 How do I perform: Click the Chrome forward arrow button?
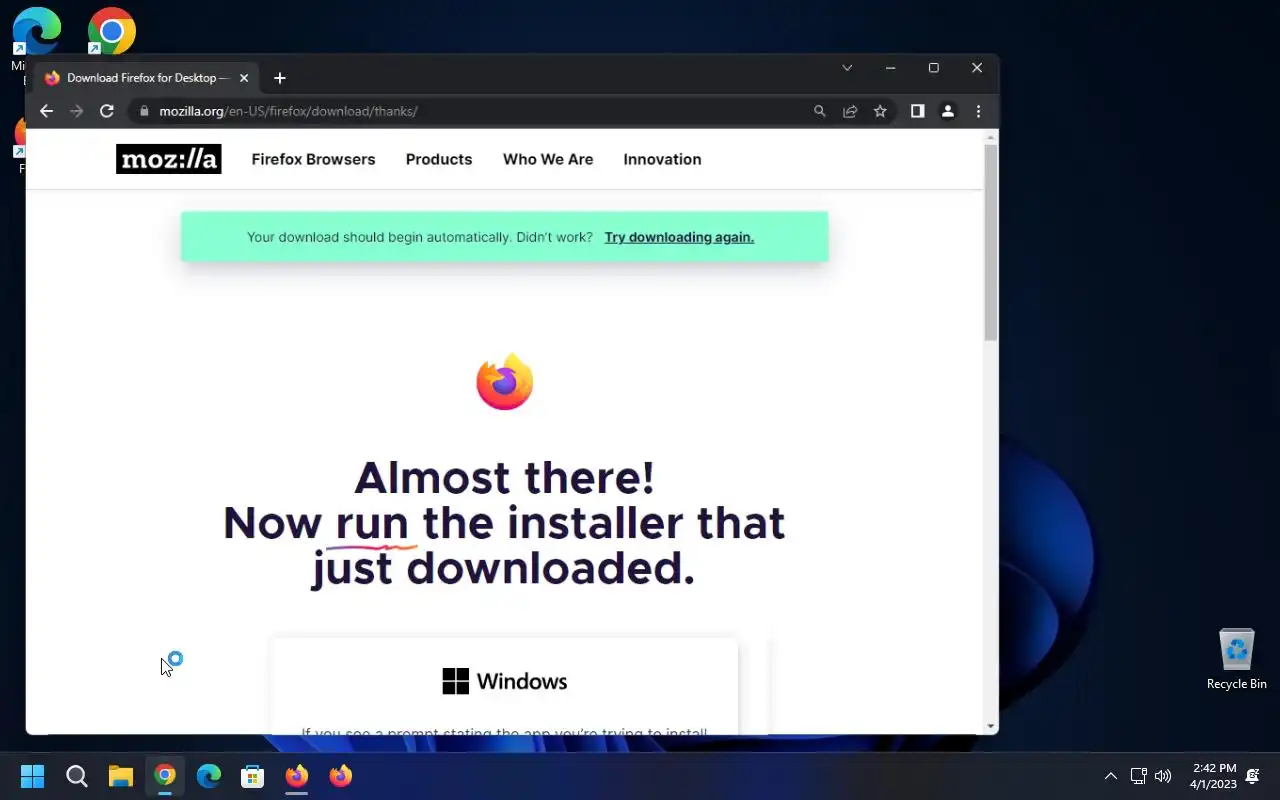click(x=76, y=111)
